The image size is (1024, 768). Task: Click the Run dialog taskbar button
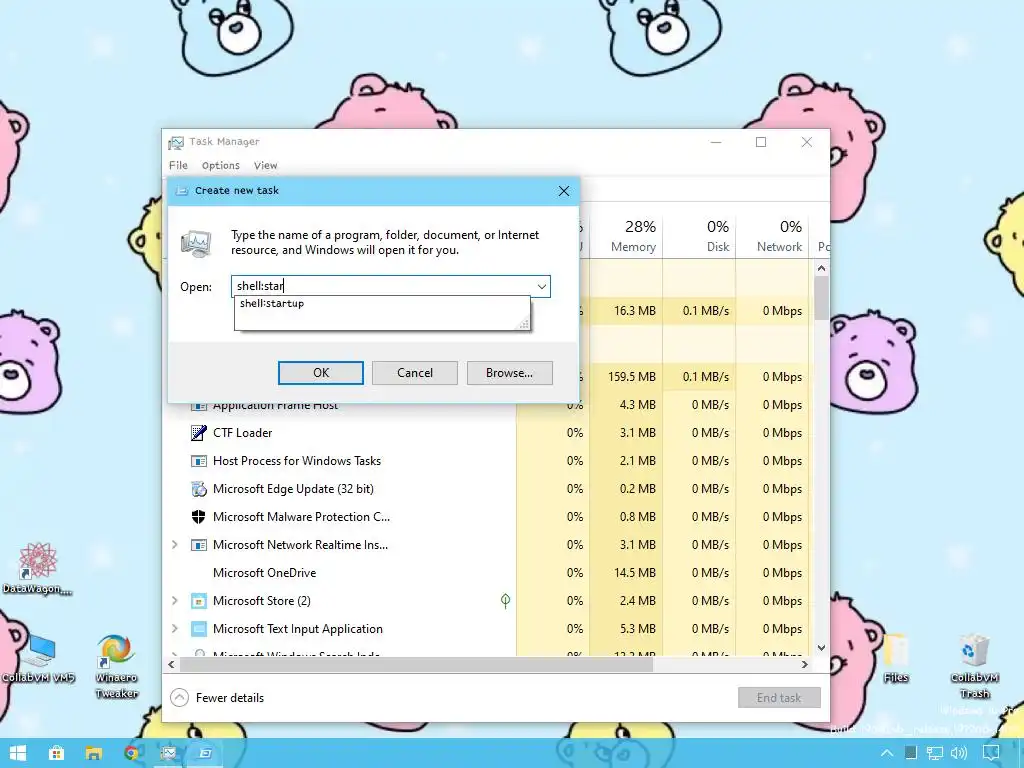click(x=206, y=753)
